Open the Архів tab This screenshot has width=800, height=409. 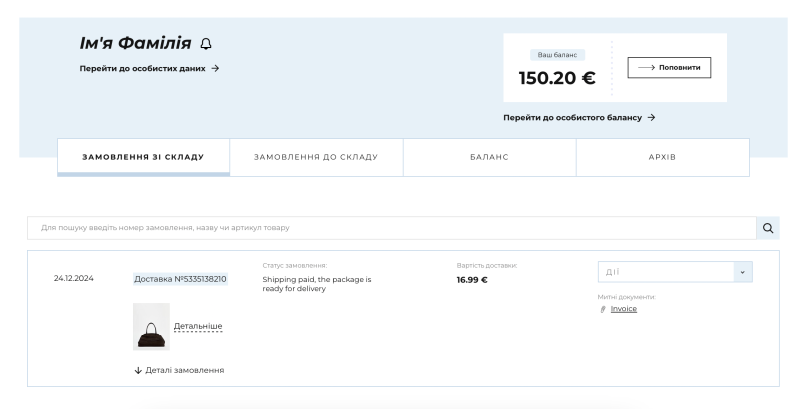point(662,157)
